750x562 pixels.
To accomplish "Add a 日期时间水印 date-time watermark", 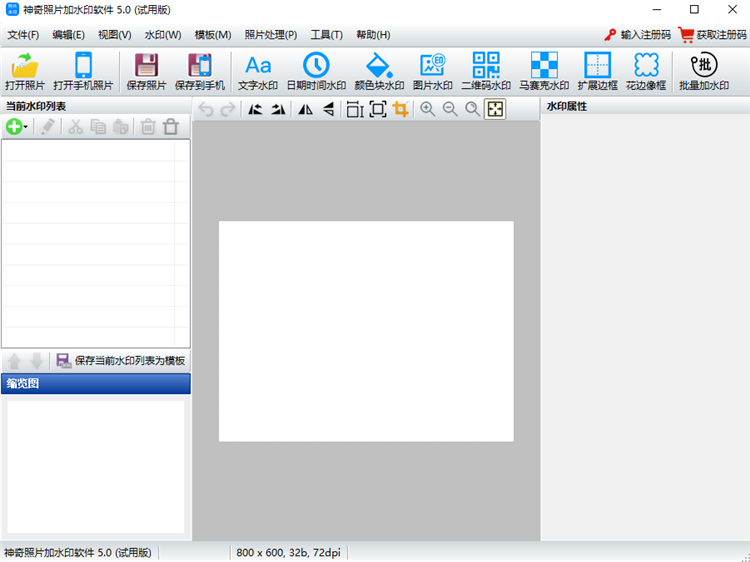I will [x=316, y=71].
